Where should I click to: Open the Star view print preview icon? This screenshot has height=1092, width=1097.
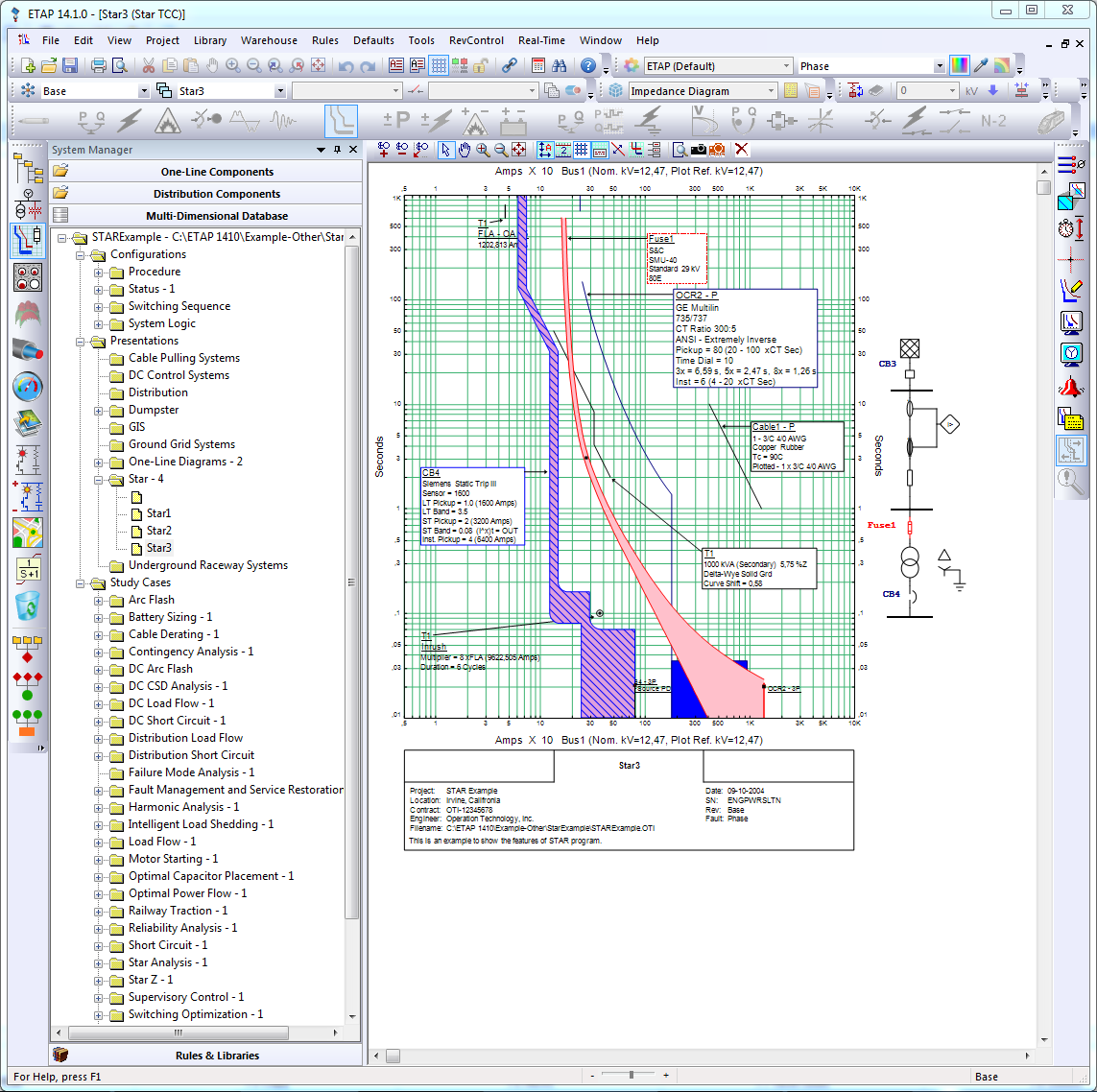click(x=680, y=149)
